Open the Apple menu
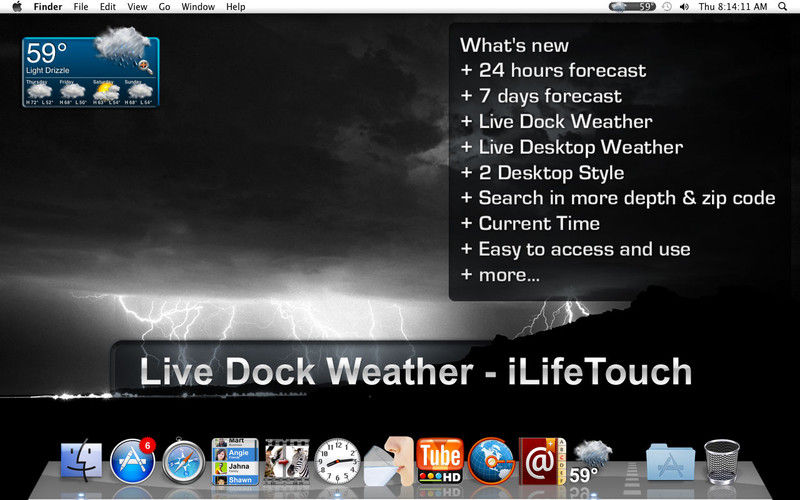 pos(17,7)
